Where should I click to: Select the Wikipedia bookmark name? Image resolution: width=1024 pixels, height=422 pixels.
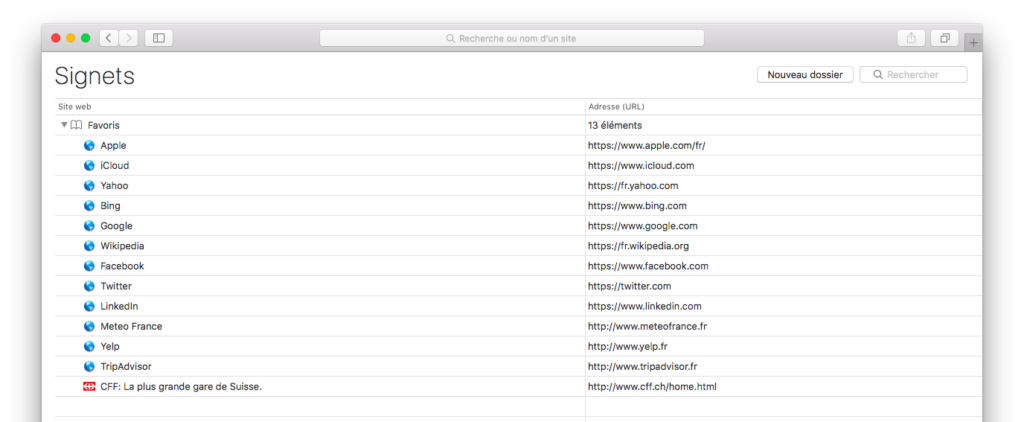pos(122,246)
